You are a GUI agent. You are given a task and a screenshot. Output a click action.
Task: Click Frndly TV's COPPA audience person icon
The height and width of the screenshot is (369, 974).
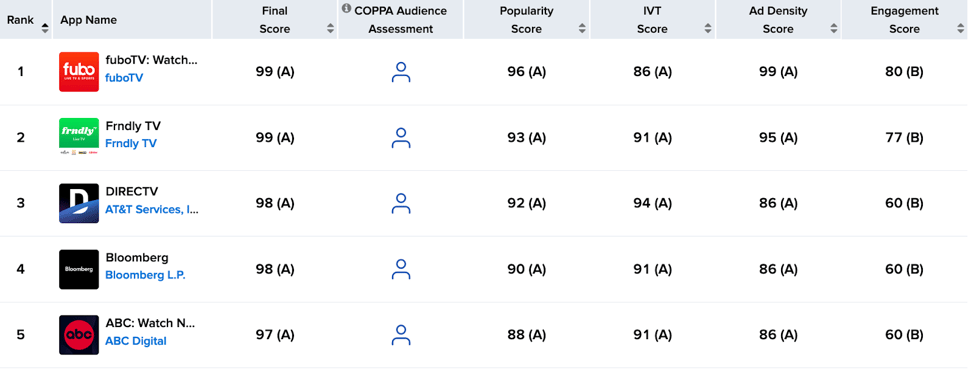[x=401, y=138]
